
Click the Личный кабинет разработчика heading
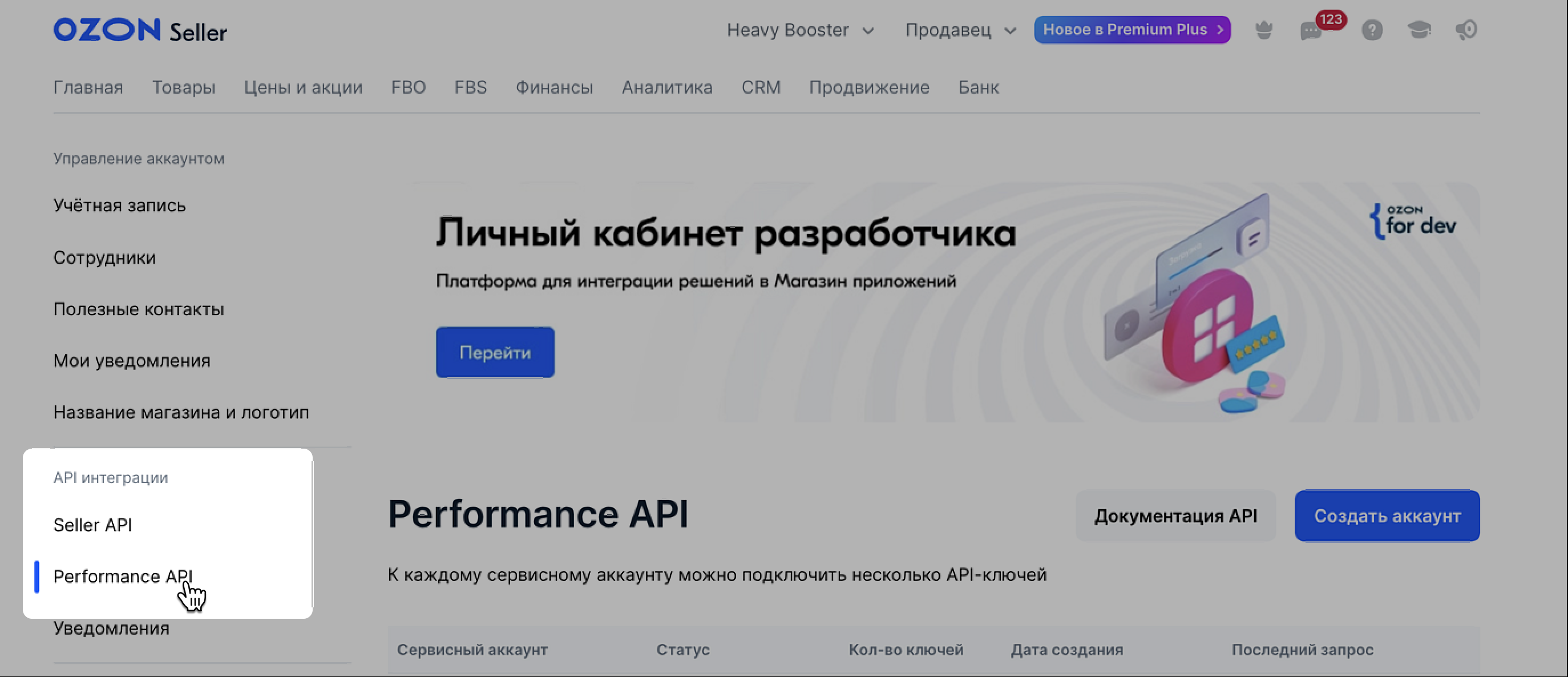click(x=726, y=234)
